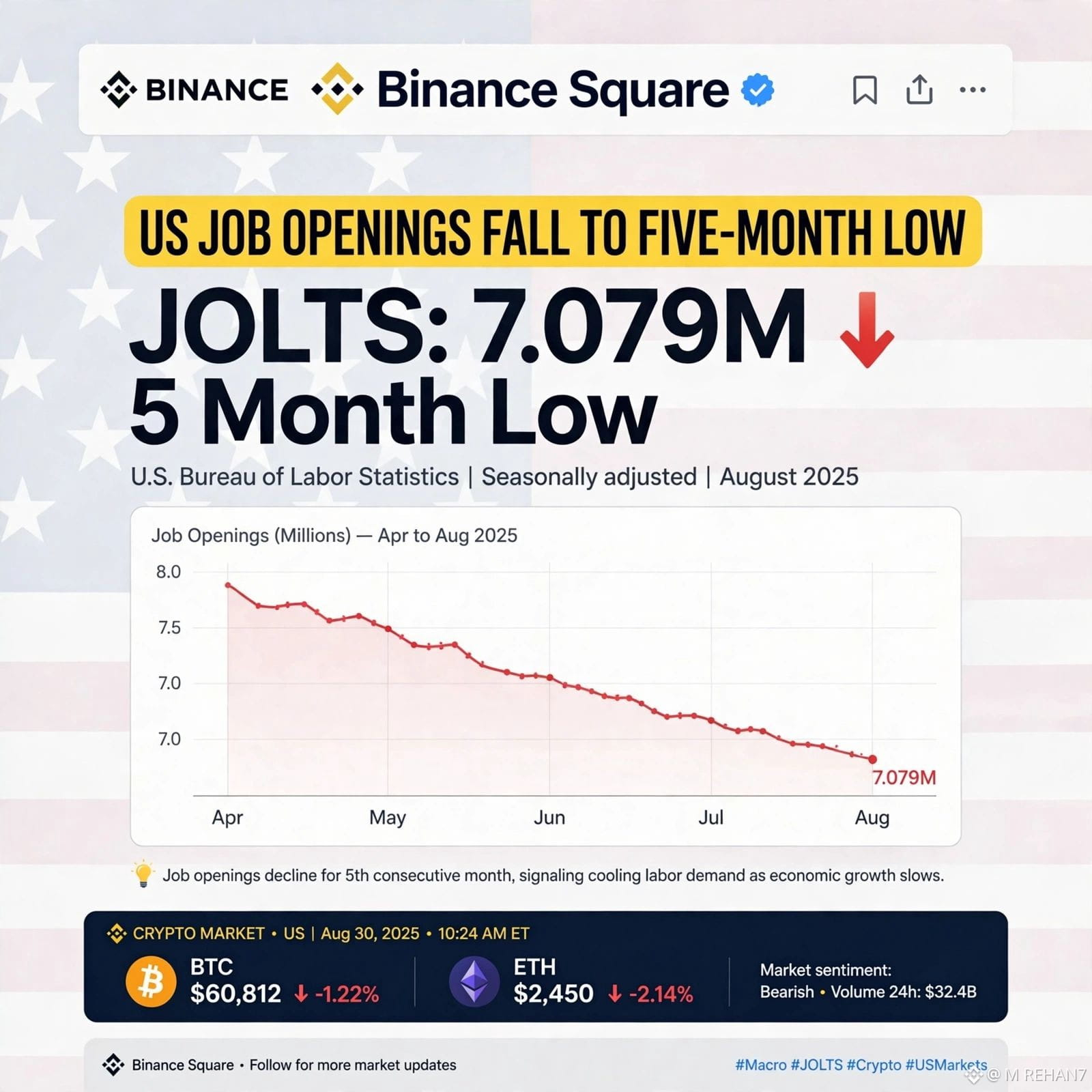
Task: Open the three-dot more options menu
Action: 973,89
